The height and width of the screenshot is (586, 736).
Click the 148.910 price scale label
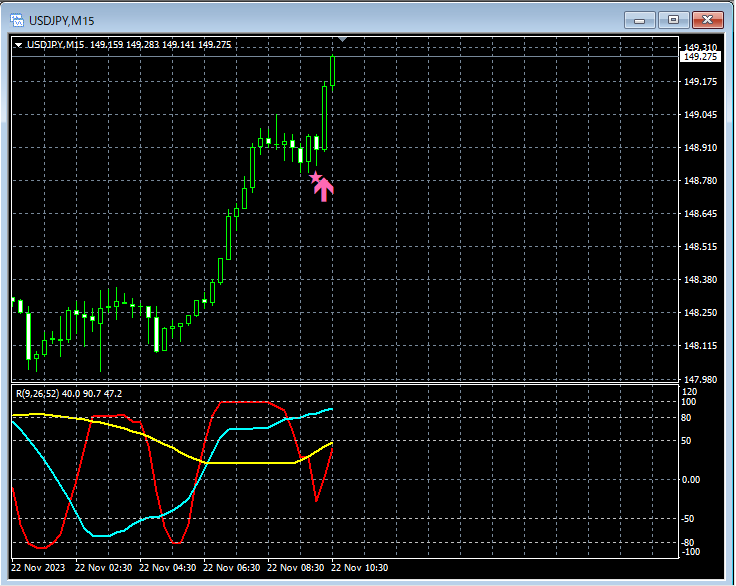700,147
